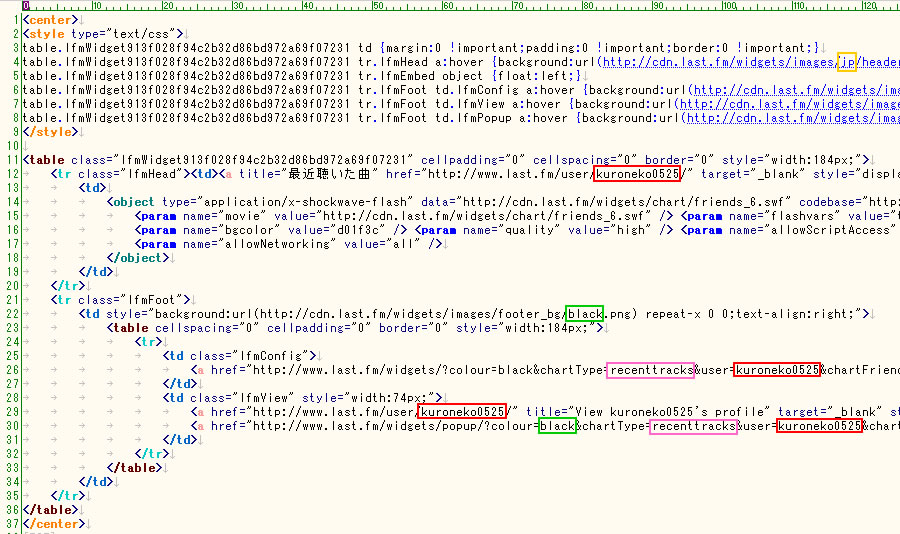Click class="lfmFoot" on line 21
Screen dimensions: 900x534
pyautogui.click(x=131, y=300)
